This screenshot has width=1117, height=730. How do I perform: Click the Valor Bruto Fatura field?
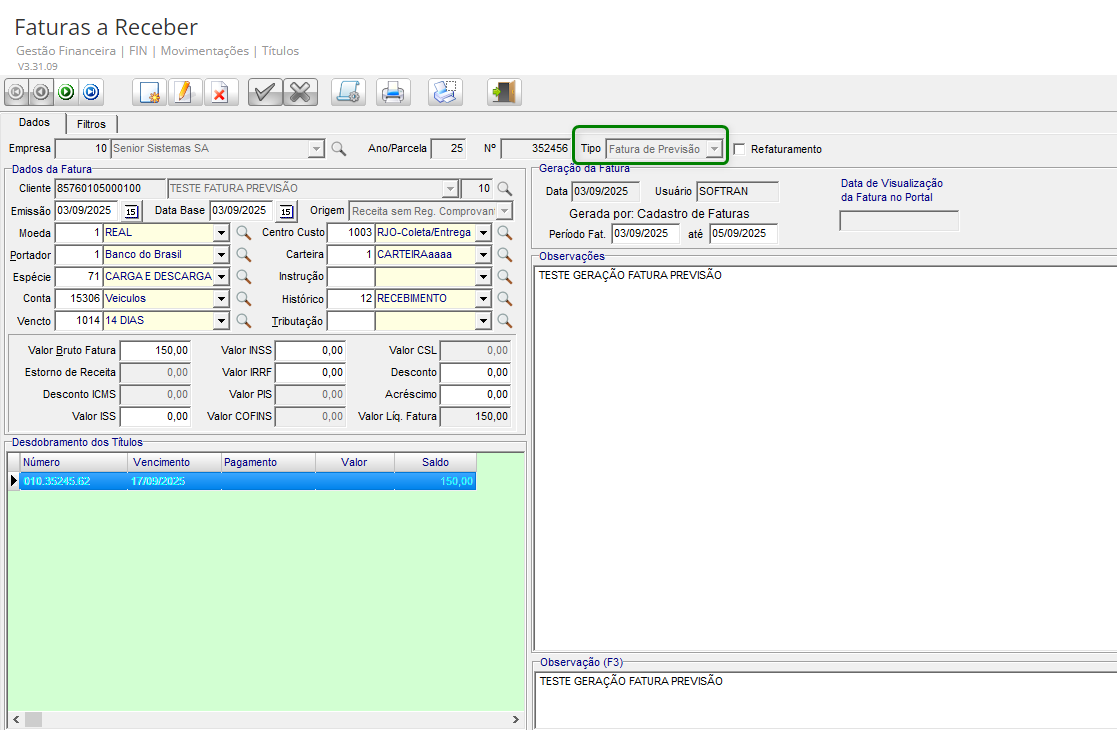click(x=155, y=351)
